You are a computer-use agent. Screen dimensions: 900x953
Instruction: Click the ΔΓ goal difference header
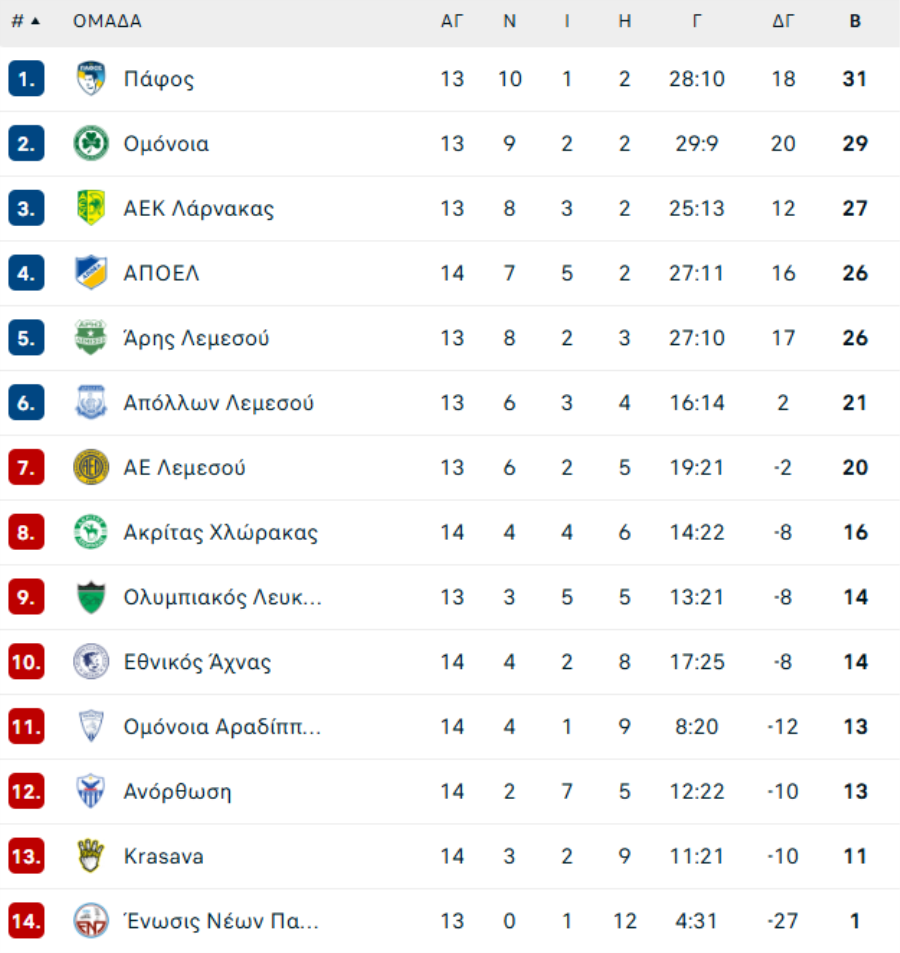(783, 21)
